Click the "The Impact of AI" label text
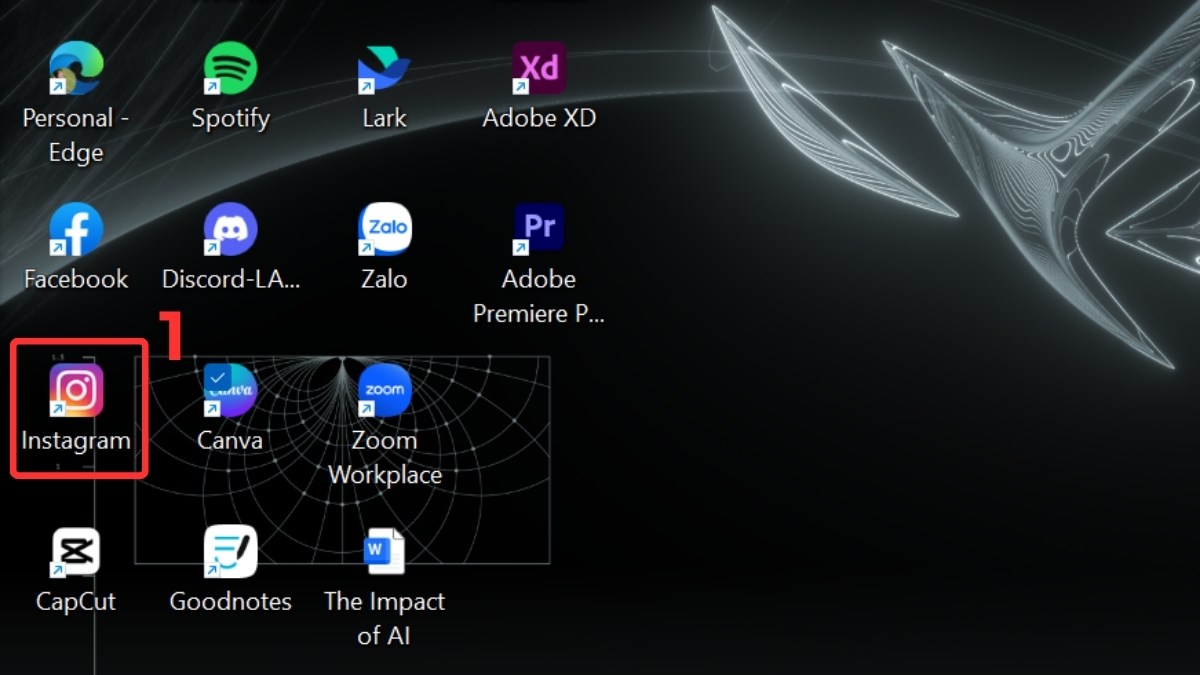This screenshot has width=1200, height=675. click(384, 618)
